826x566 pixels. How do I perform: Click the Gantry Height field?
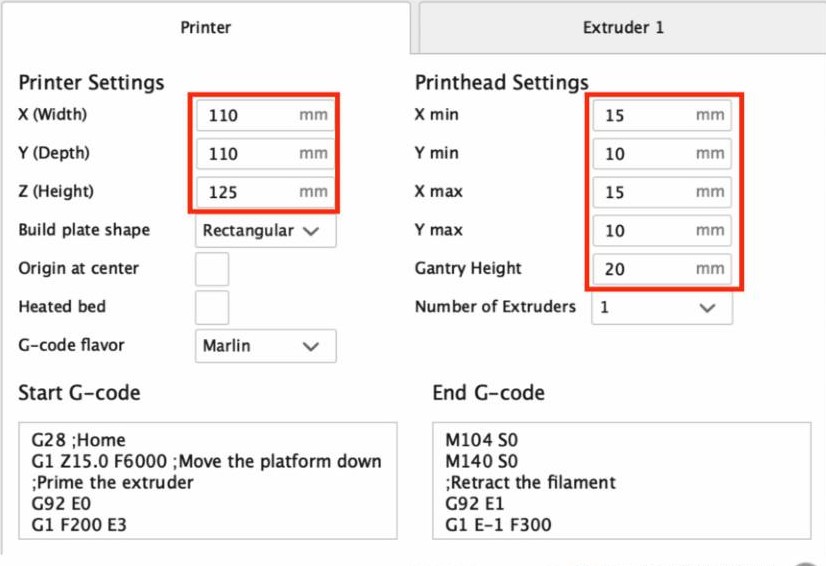click(662, 269)
